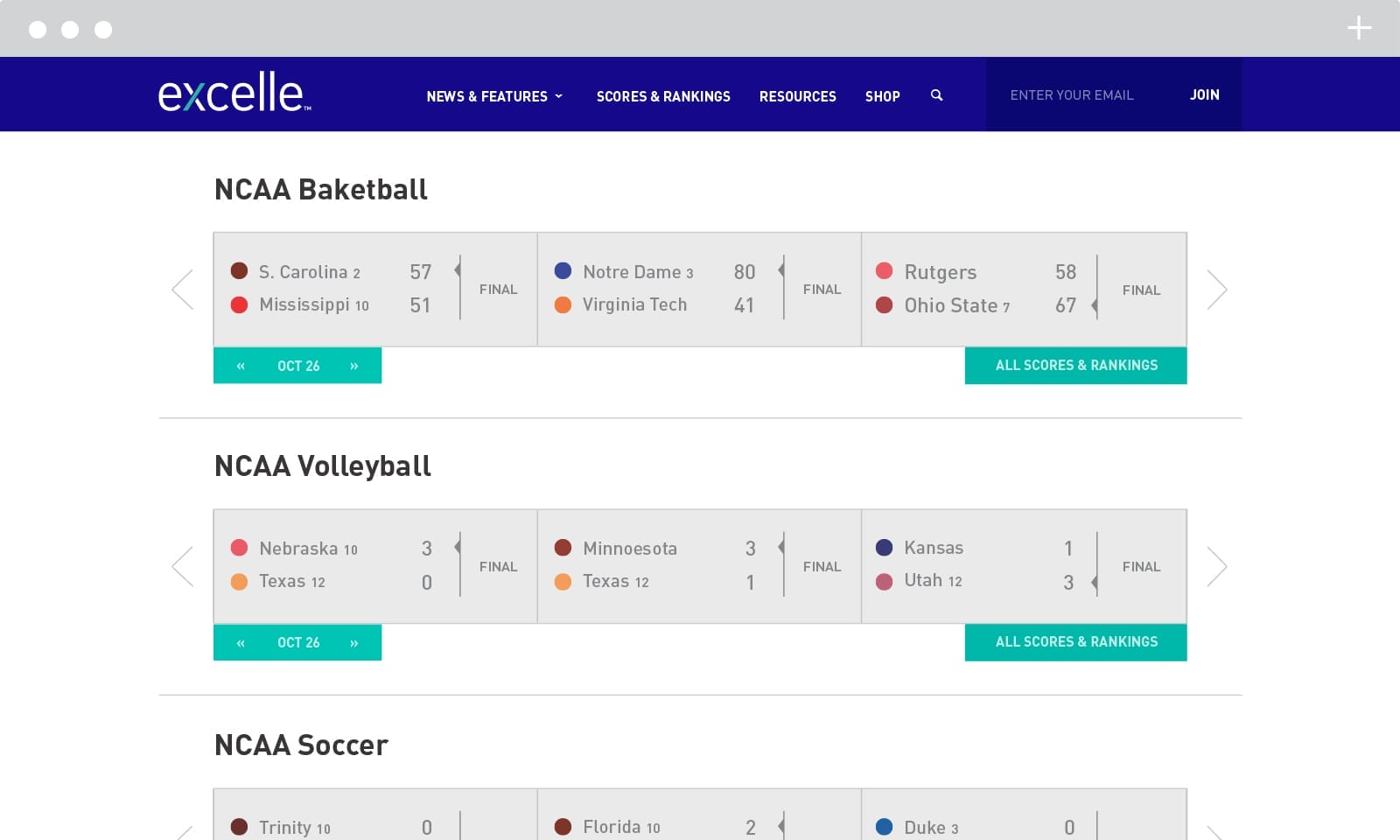The width and height of the screenshot is (1400, 840).
Task: Open the Notre Dame team name
Action: click(x=632, y=272)
